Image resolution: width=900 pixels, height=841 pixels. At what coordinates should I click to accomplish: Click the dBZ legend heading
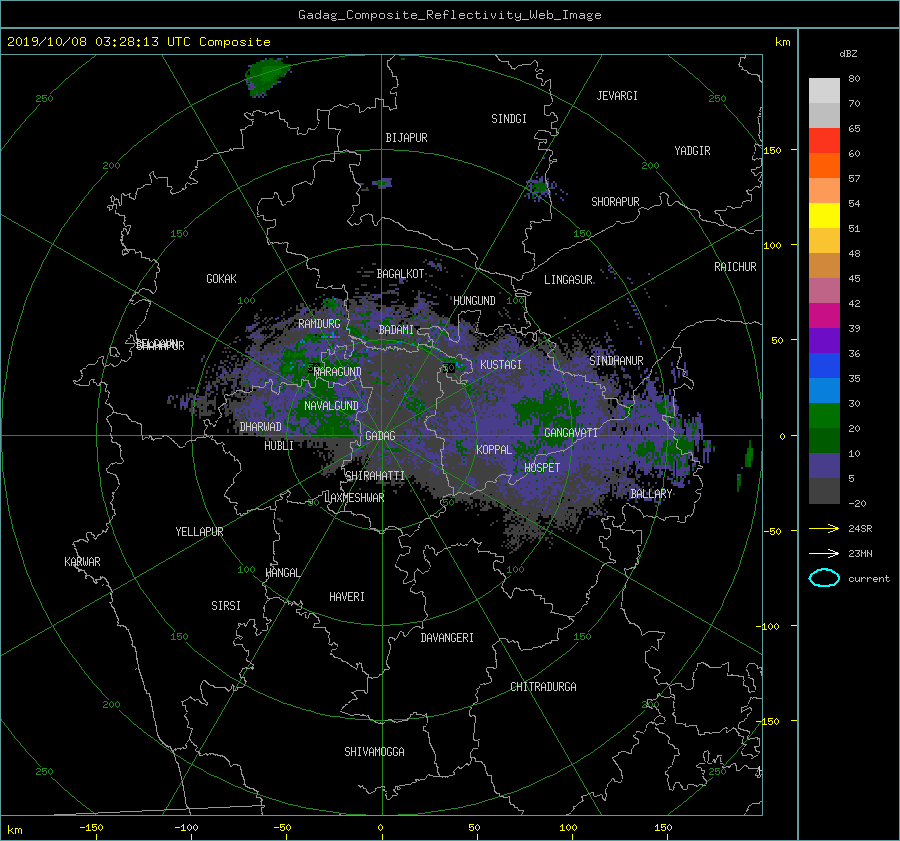pyautogui.click(x=848, y=54)
